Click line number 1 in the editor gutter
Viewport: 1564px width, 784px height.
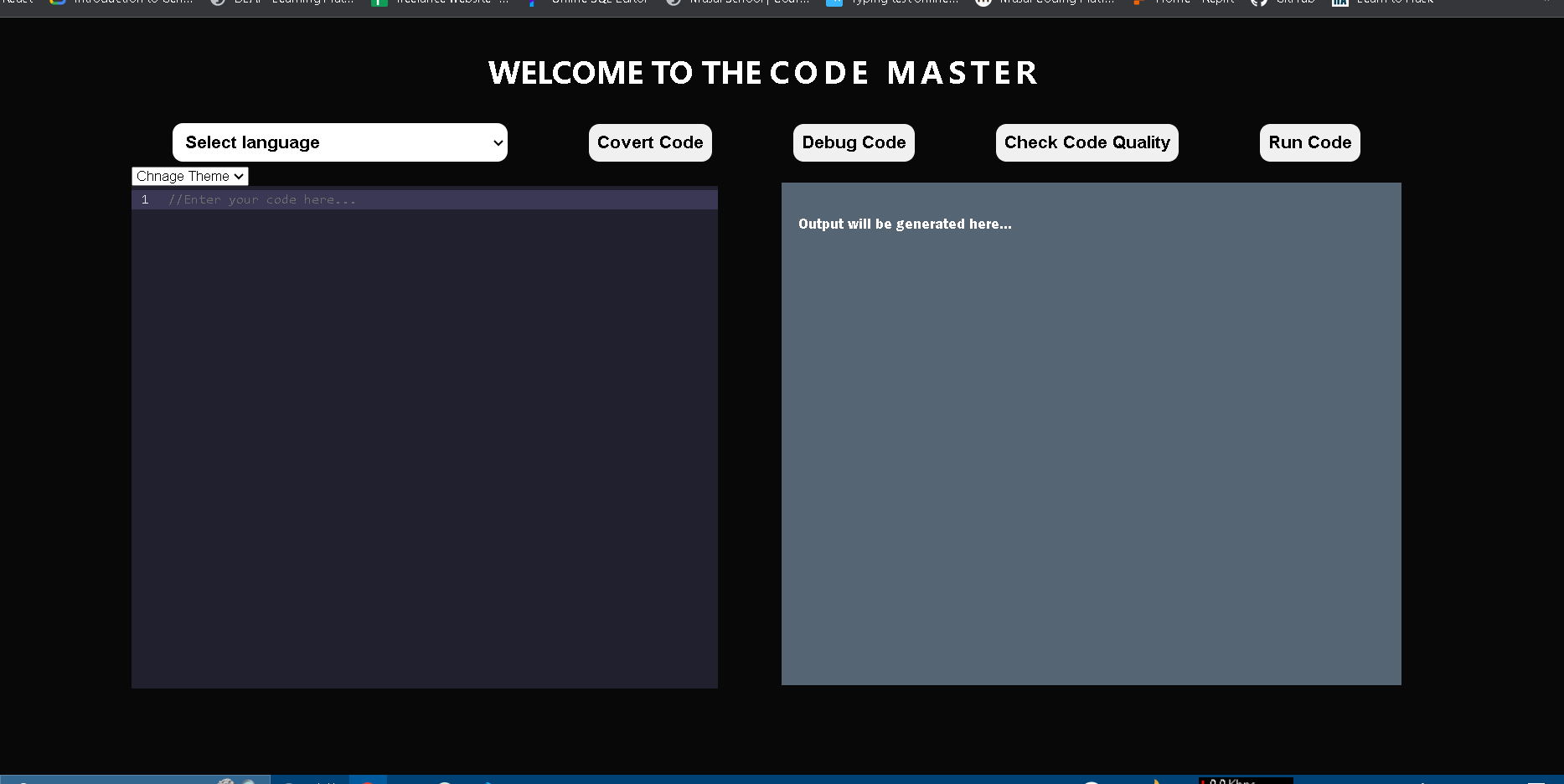coord(145,199)
